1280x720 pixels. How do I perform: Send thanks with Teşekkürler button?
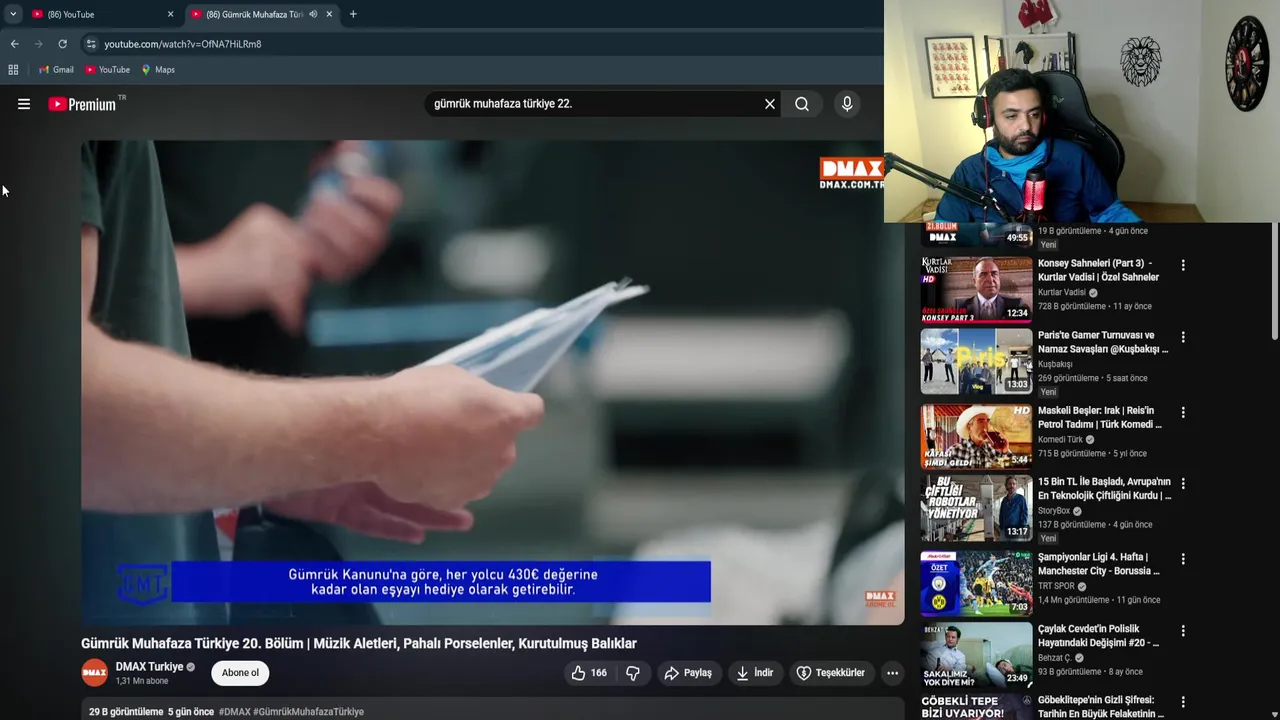coord(830,673)
